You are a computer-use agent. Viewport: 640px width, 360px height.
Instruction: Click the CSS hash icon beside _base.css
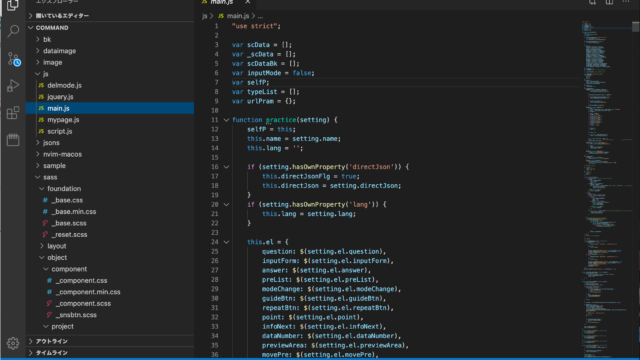[45, 200]
